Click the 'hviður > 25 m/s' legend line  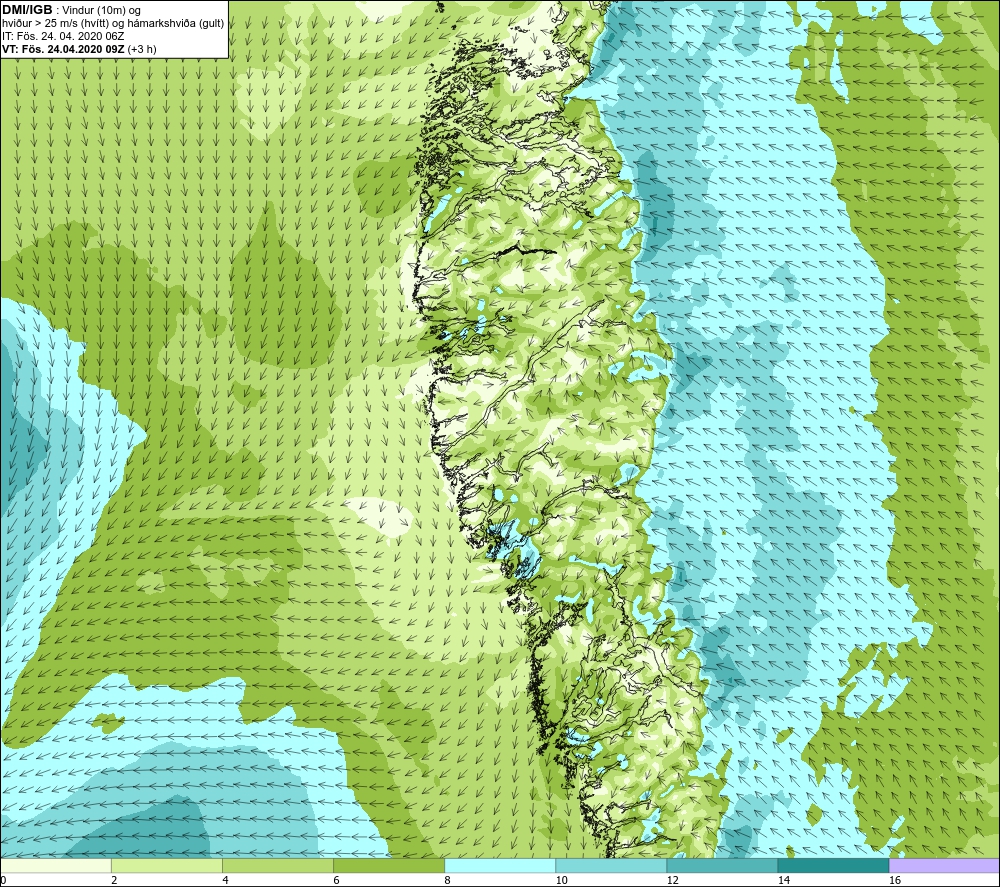pos(113,24)
